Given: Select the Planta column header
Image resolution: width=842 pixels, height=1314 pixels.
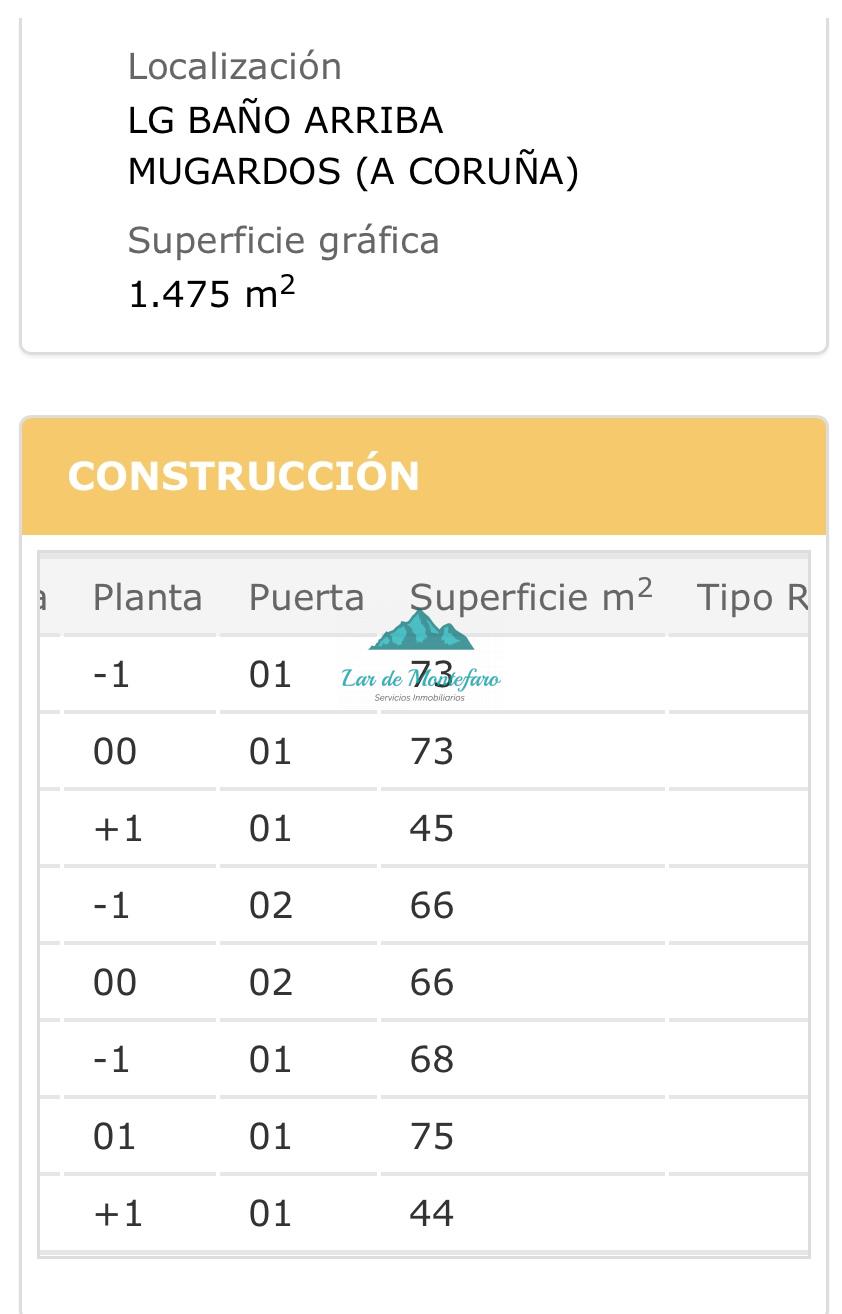Looking at the screenshot, I should tap(147, 598).
